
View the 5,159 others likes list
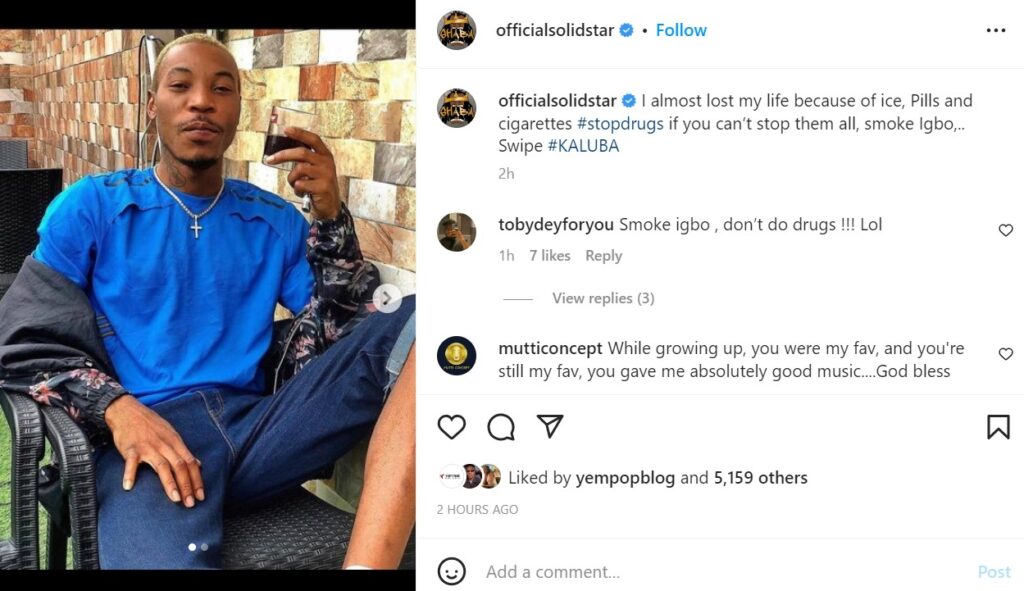(760, 478)
